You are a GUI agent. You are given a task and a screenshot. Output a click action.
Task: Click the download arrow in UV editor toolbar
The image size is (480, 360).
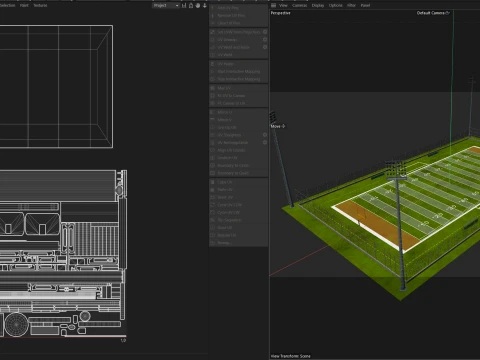click(204, 5)
